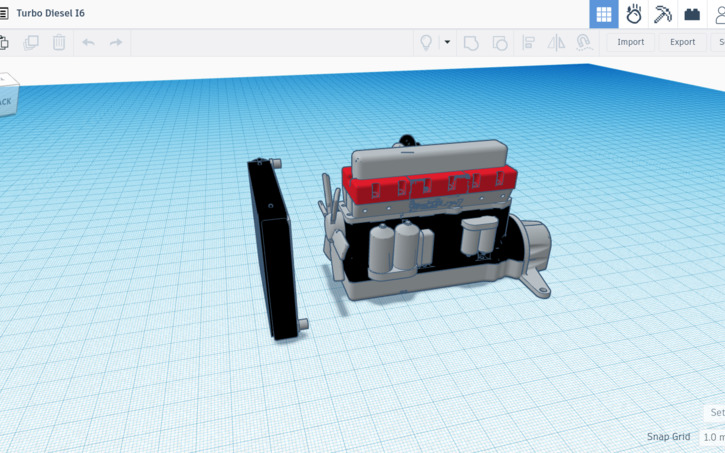Open the Blocks pickaxe mode

click(663, 14)
